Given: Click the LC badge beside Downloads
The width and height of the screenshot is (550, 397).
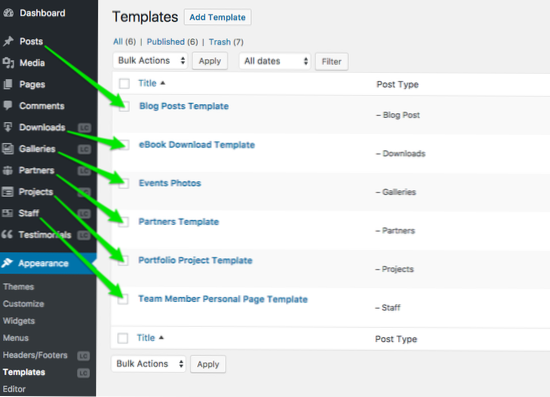Looking at the screenshot, I should click(84, 128).
